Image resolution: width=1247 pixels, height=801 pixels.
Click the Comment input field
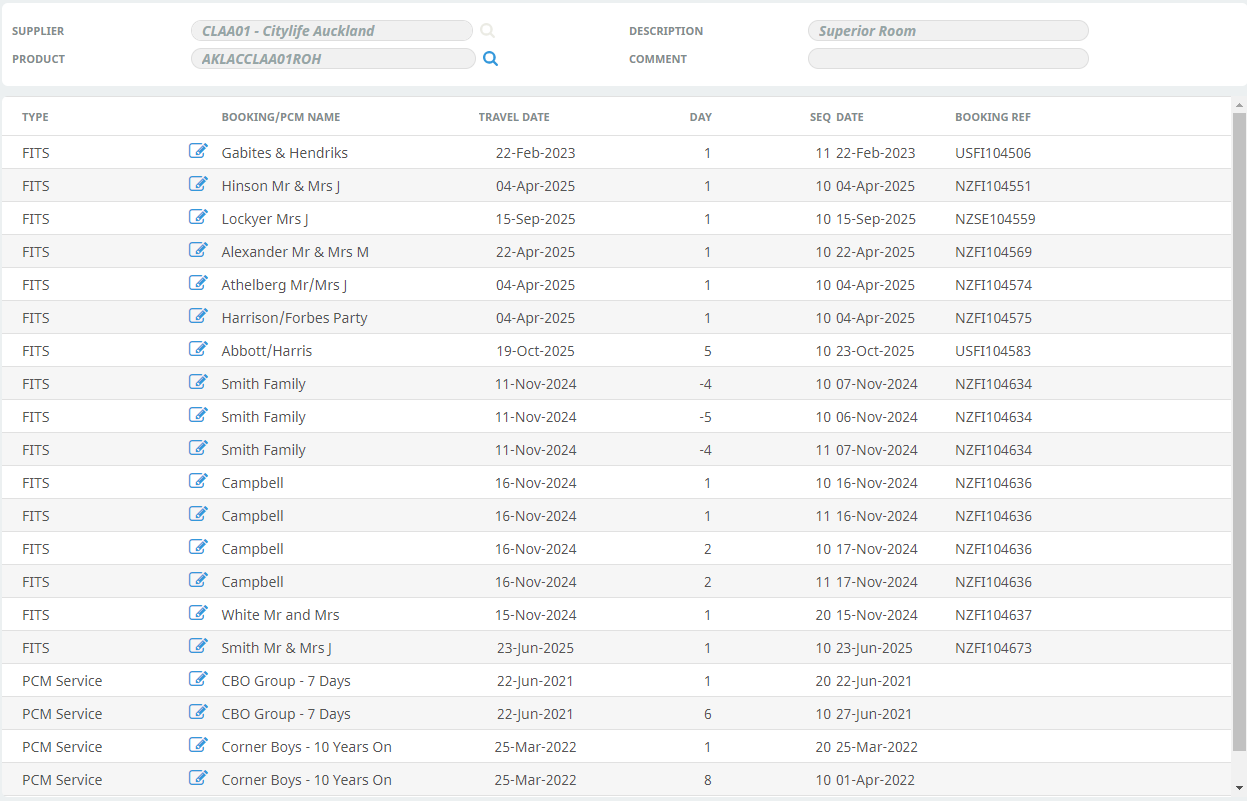click(x=947, y=59)
